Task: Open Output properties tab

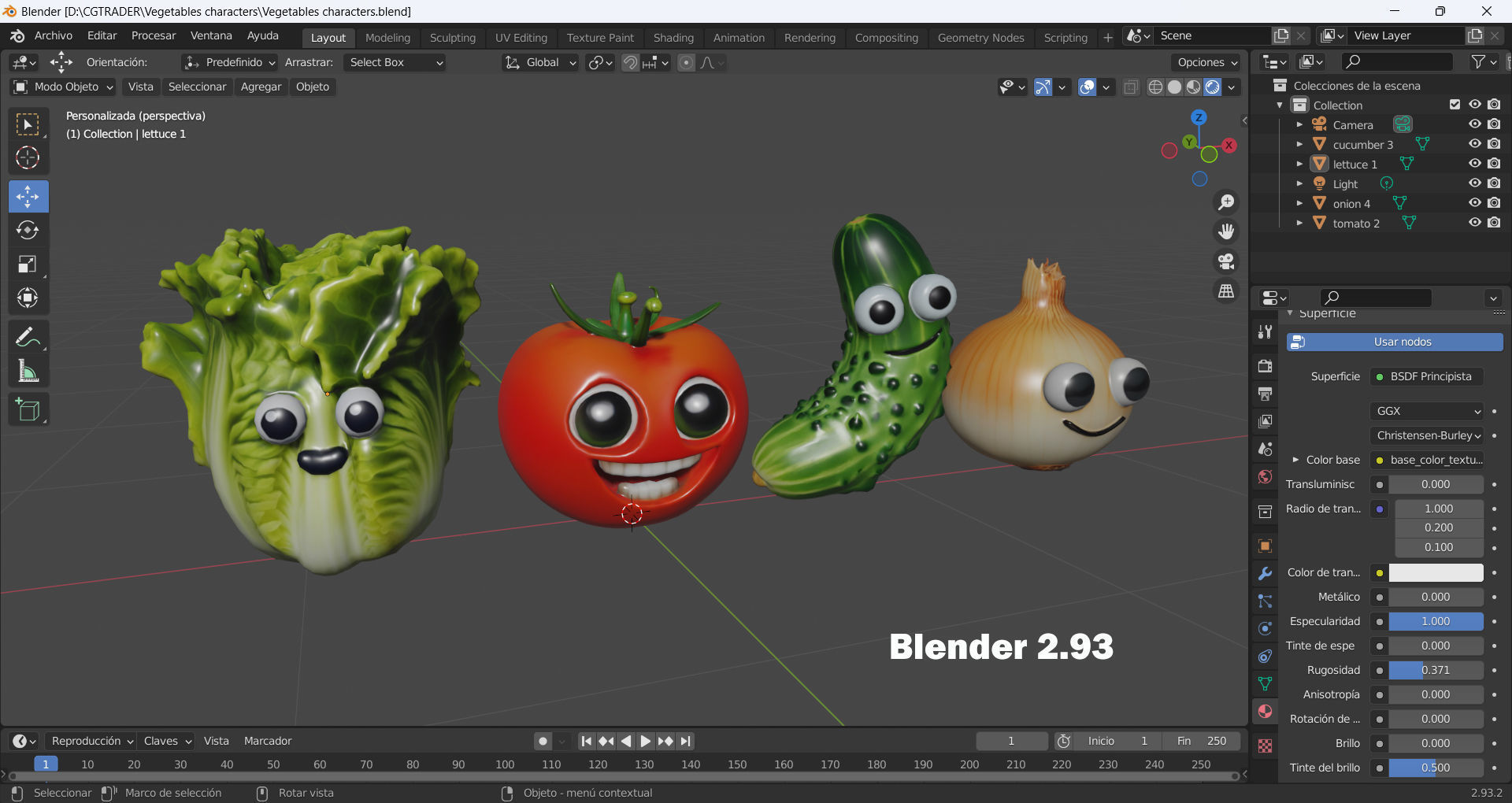Action: pos(1265,394)
